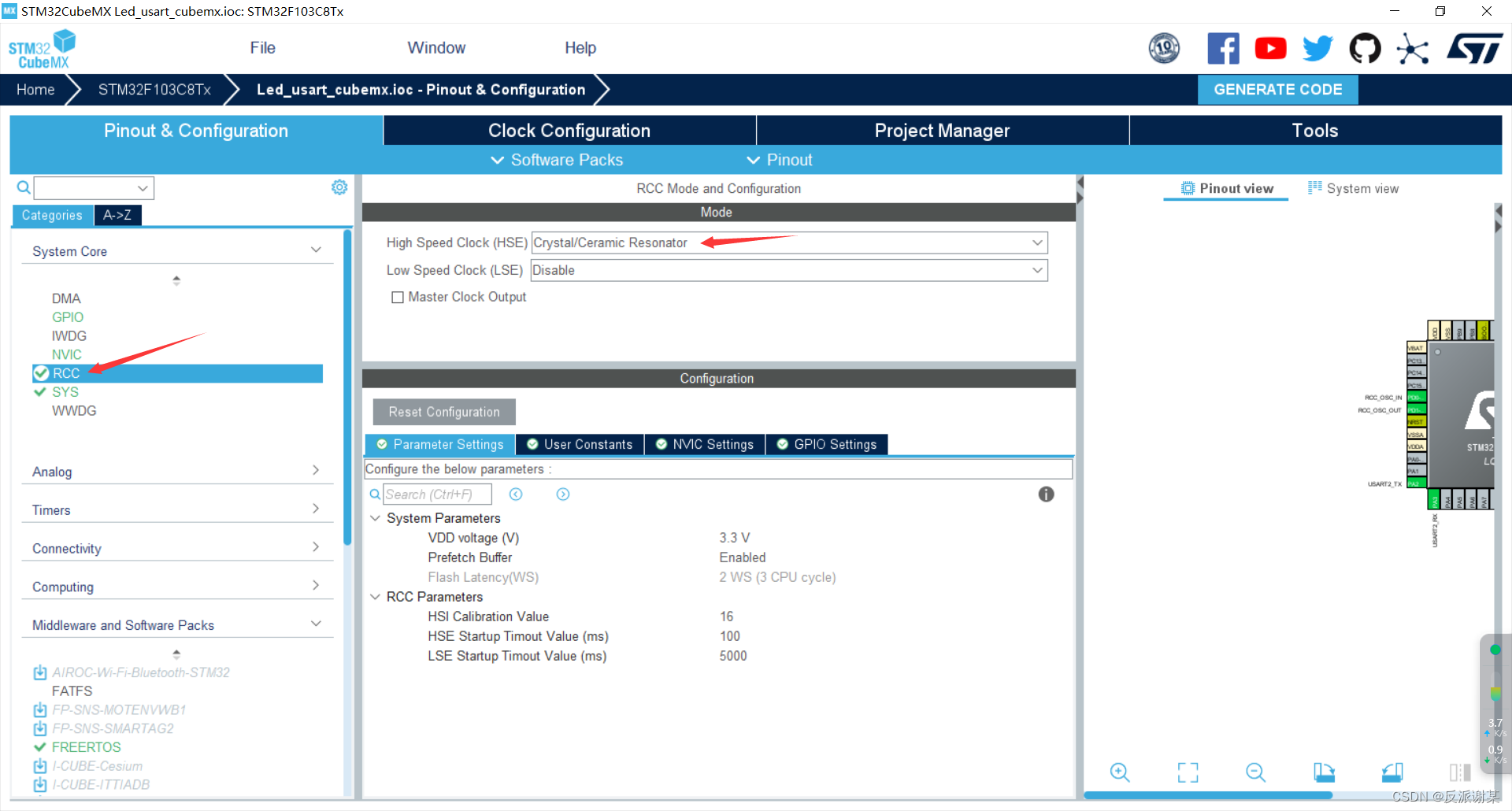Open the Software Packs dropdown menu
This screenshot has width=1512, height=811.
coord(557,160)
